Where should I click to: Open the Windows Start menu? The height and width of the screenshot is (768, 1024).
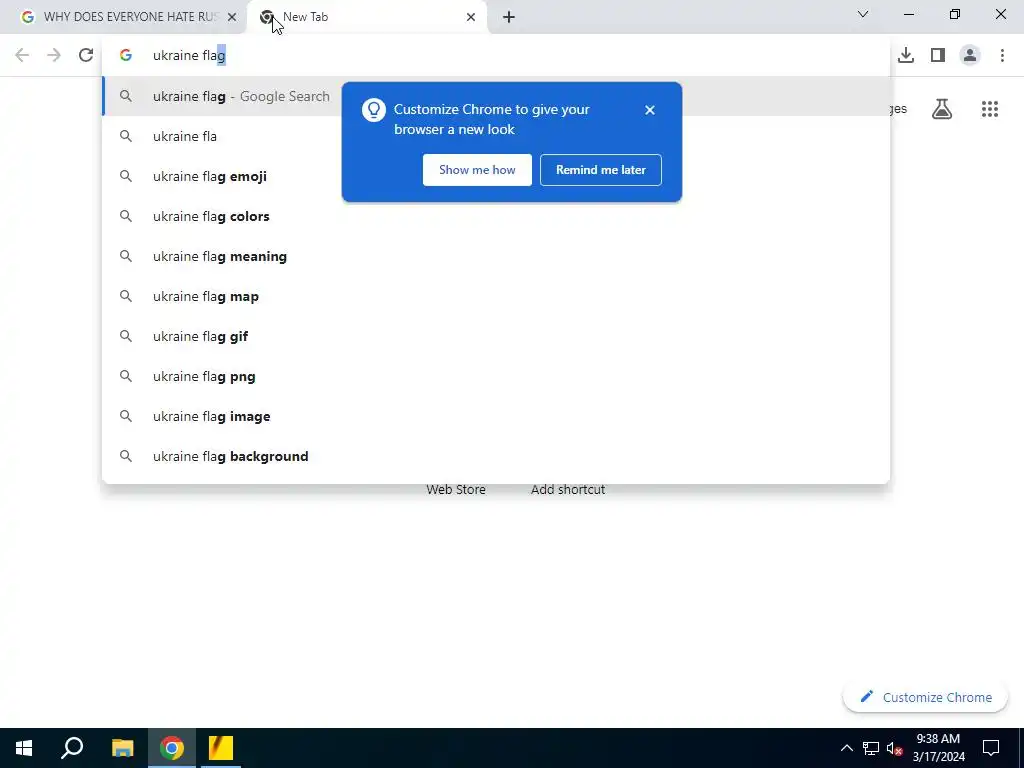click(x=24, y=748)
